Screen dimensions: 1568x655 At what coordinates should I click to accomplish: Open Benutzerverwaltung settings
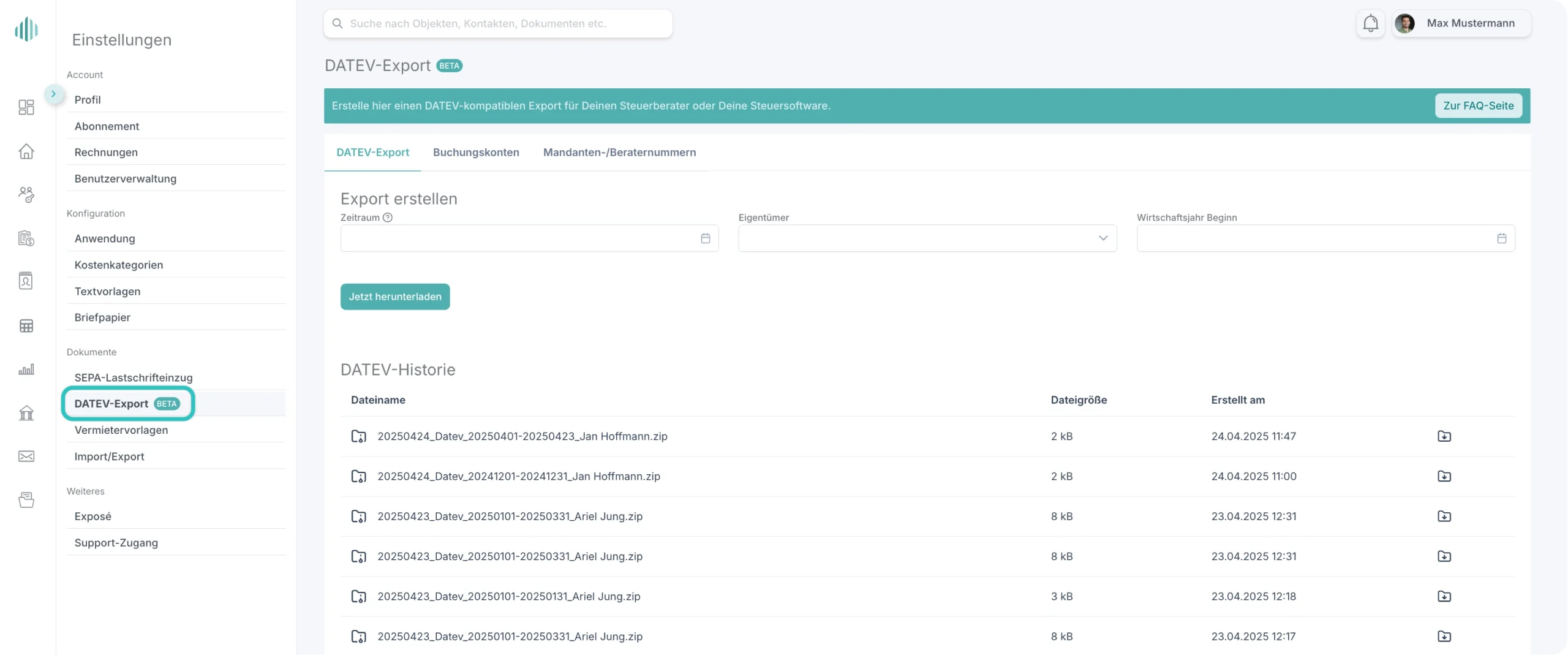coord(176,178)
